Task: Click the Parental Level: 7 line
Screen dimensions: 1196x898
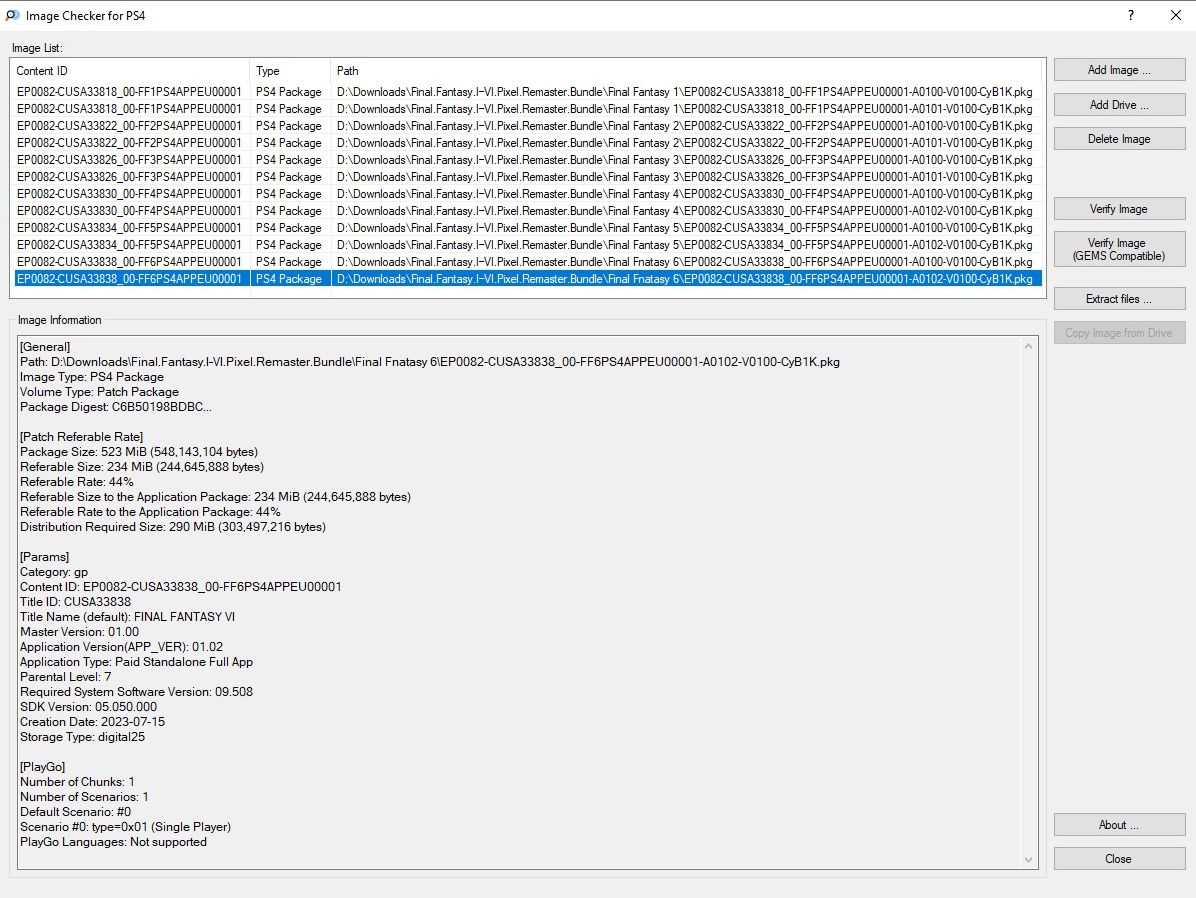Action: point(66,677)
